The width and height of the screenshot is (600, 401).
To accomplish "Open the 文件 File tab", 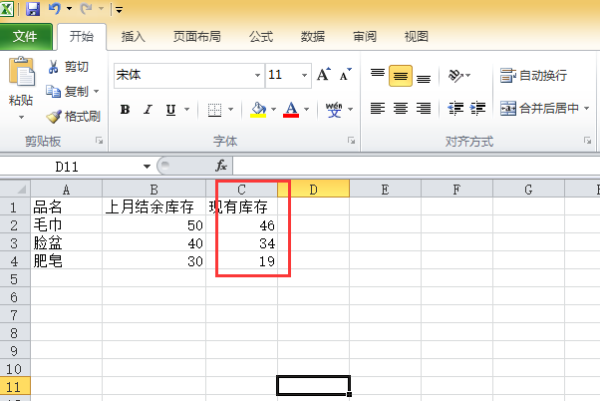I will tap(26, 37).
